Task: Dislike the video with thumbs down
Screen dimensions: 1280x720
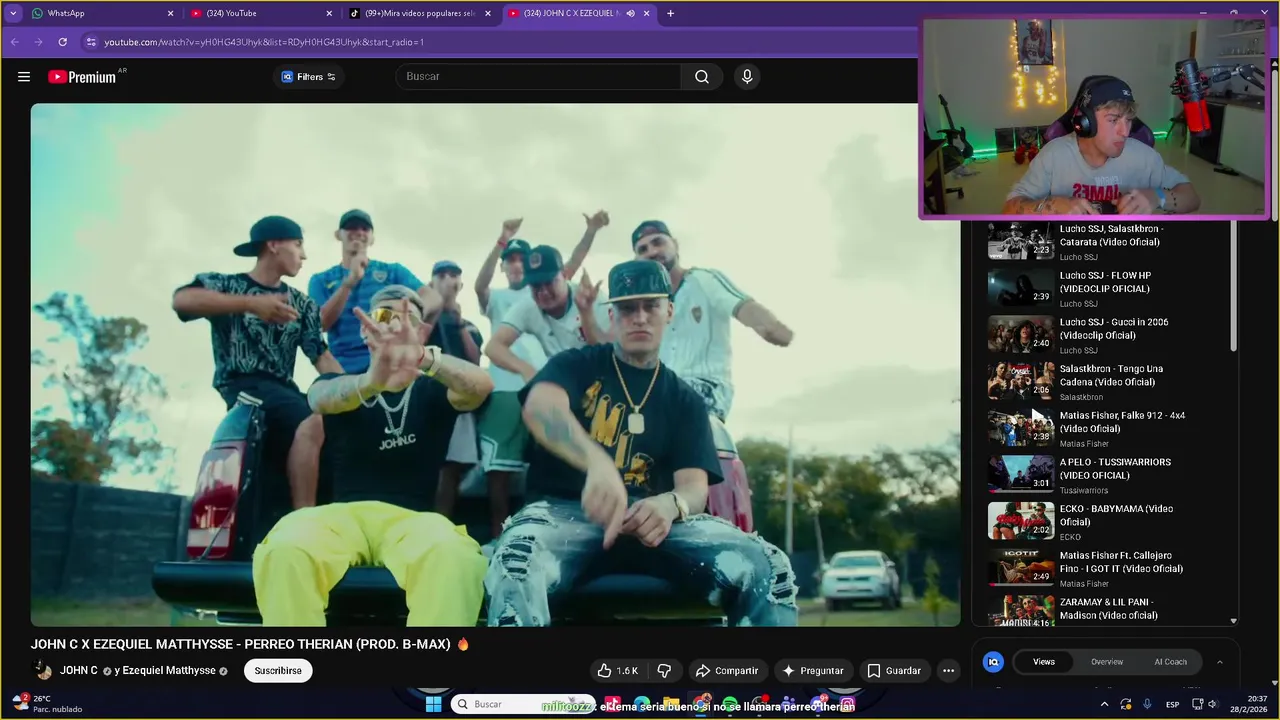Action: (664, 671)
